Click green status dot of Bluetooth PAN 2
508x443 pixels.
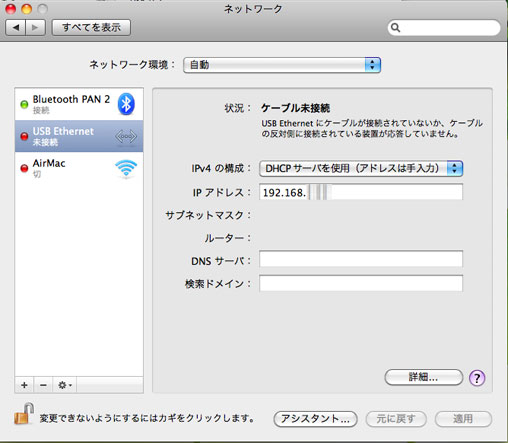click(24, 104)
